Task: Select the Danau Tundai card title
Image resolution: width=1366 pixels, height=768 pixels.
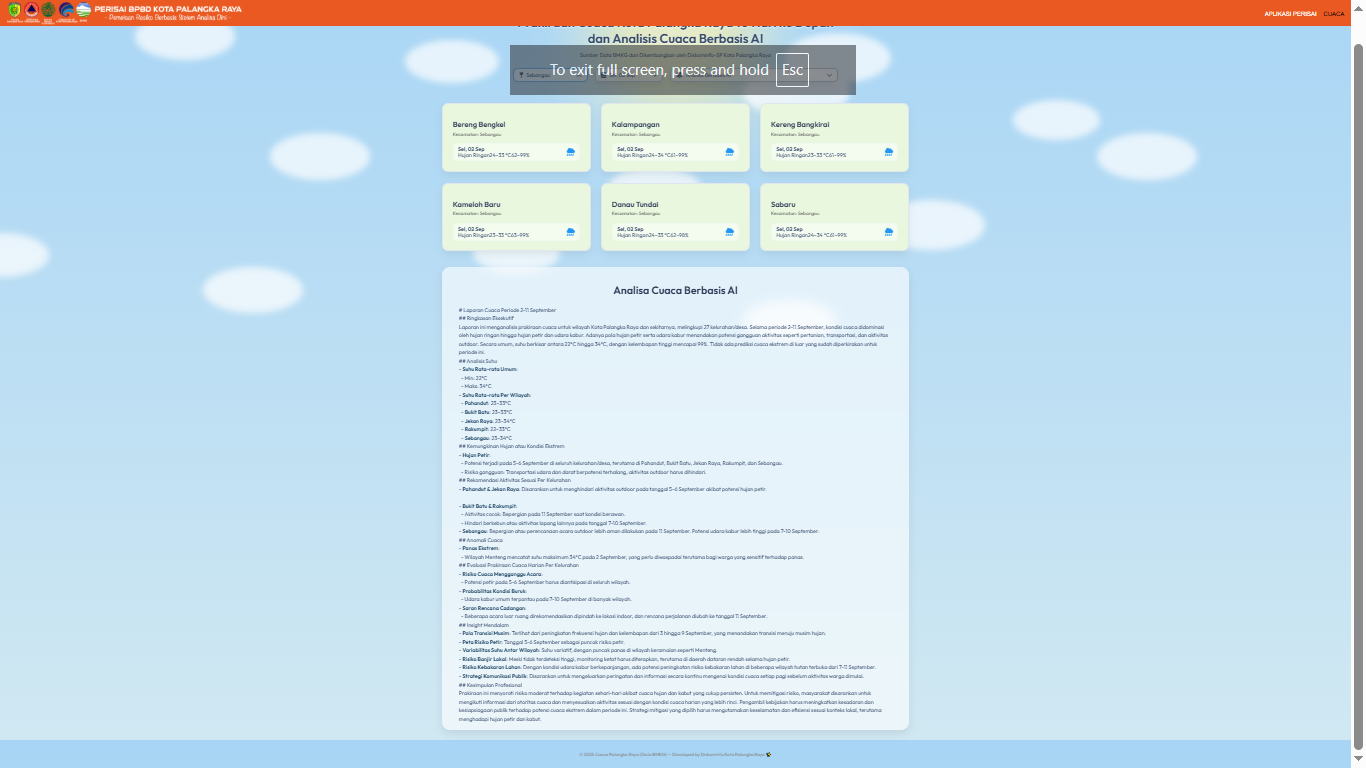Action: [635, 205]
